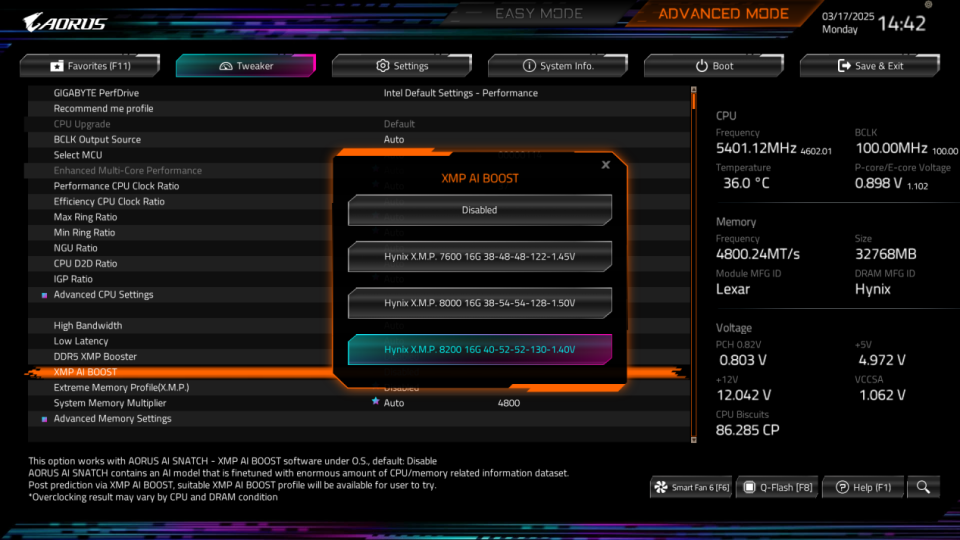Click CPU Upgrade Default value
Image resolution: width=960 pixels, height=540 pixels.
(399, 124)
